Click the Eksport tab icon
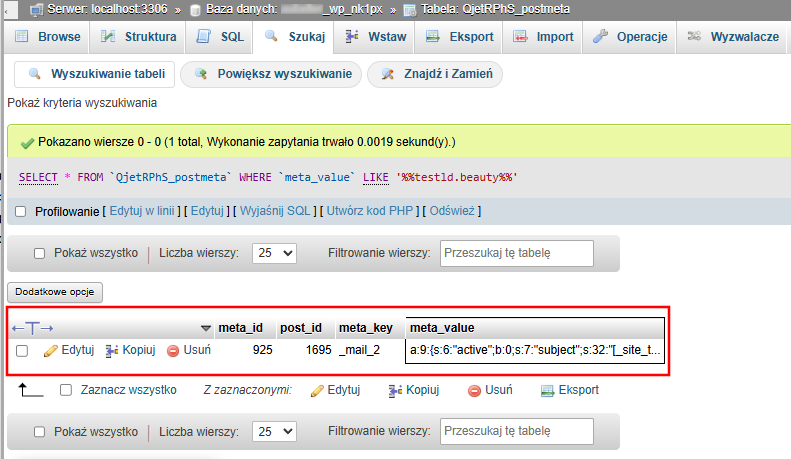The image size is (791, 459). click(432, 36)
